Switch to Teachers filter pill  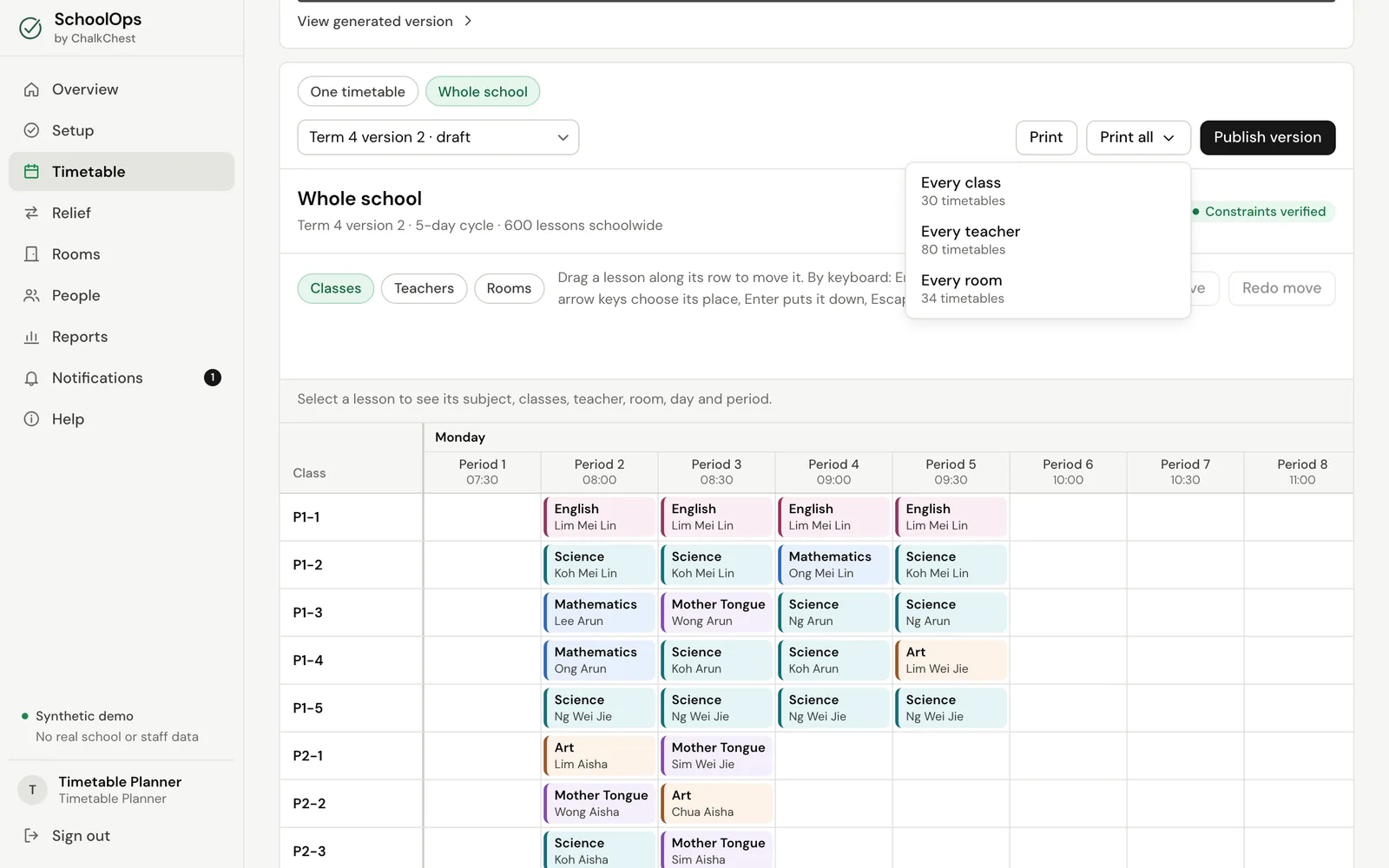pos(424,288)
